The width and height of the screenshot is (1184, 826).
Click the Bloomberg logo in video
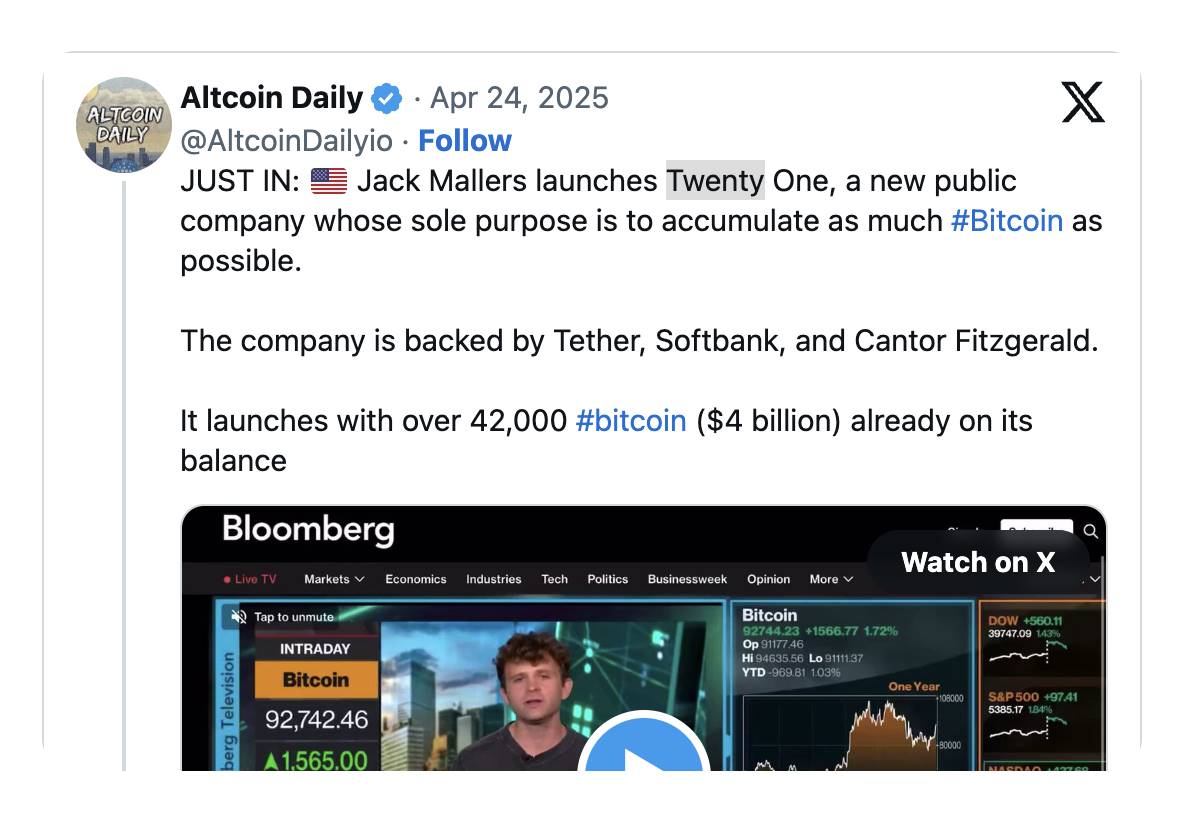308,529
